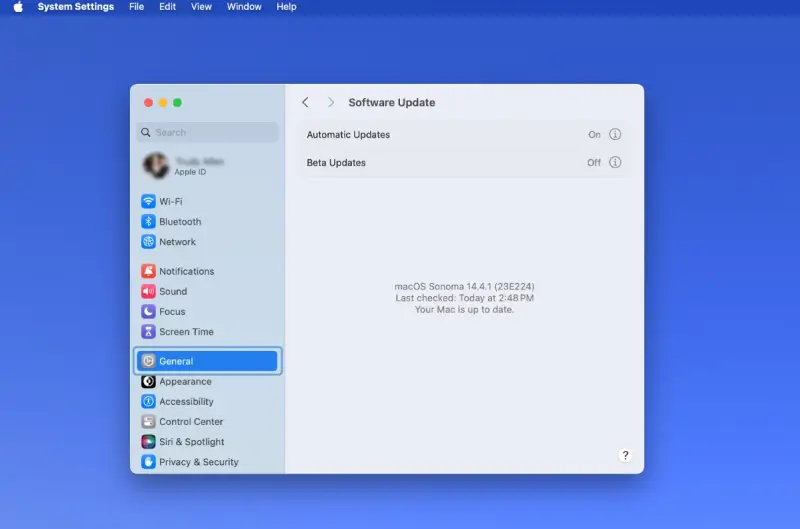Select Notifications label in the sidebar
800x529 pixels.
(186, 271)
